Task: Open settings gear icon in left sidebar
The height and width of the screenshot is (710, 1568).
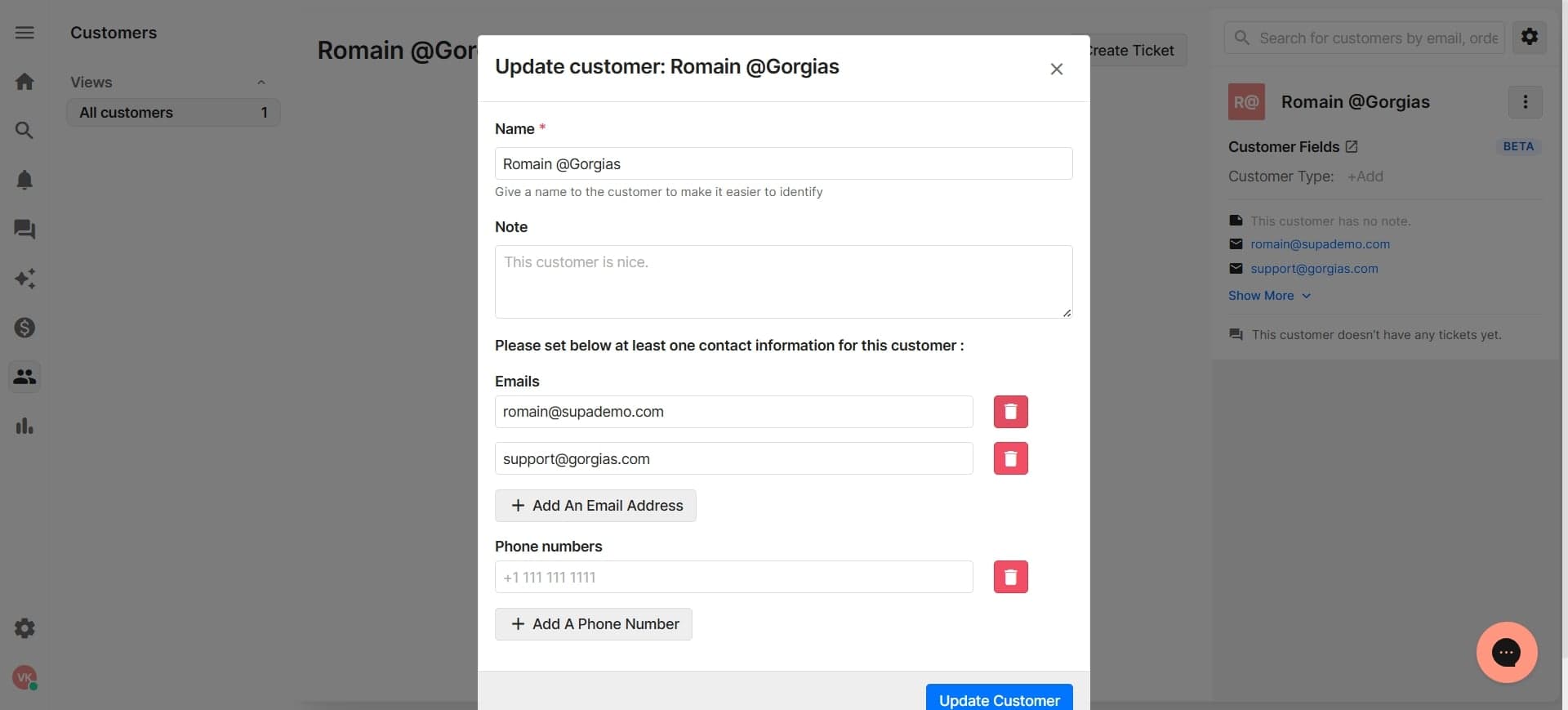Action: click(24, 628)
